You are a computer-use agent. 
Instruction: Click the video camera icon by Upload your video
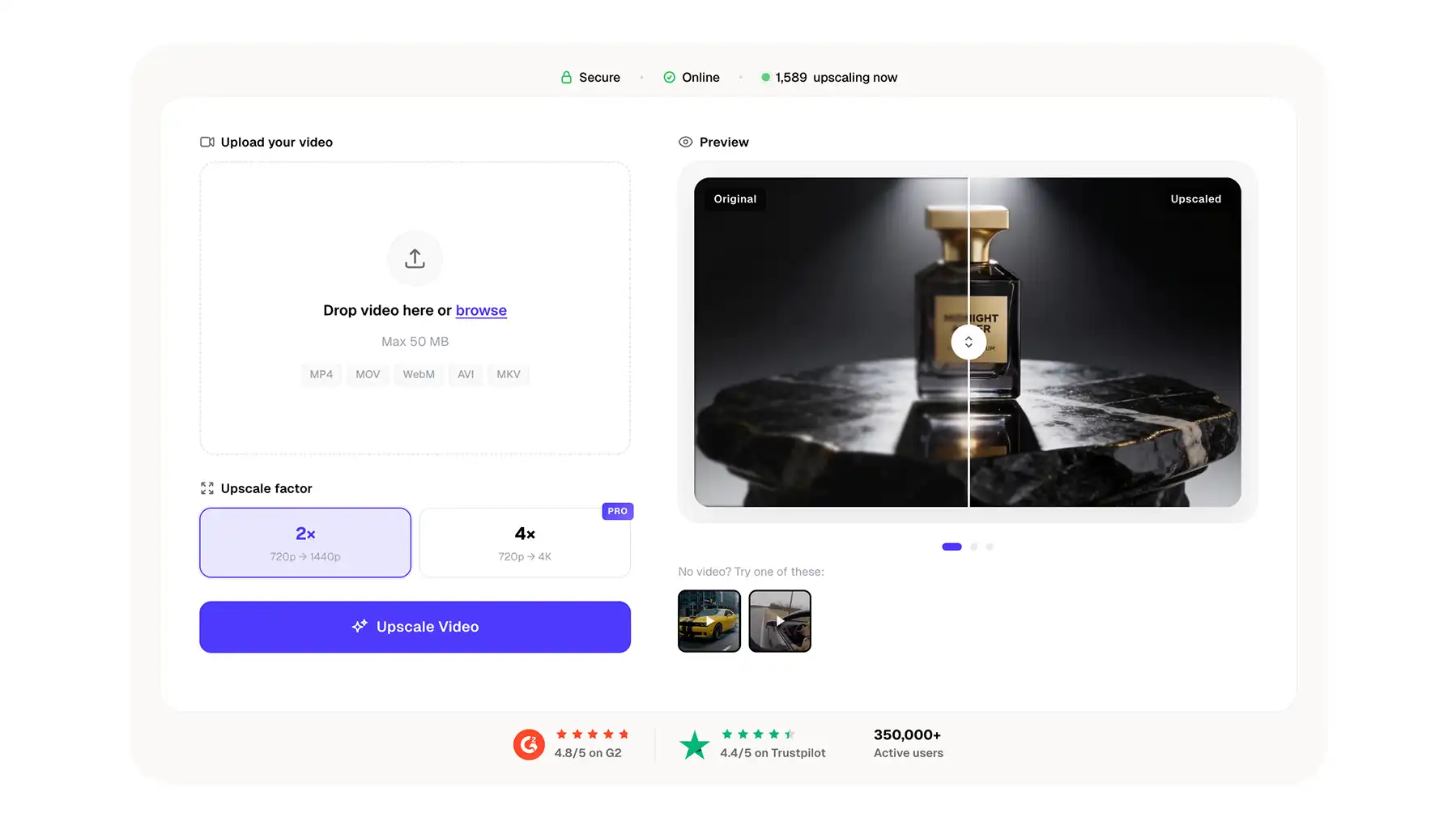tap(207, 142)
